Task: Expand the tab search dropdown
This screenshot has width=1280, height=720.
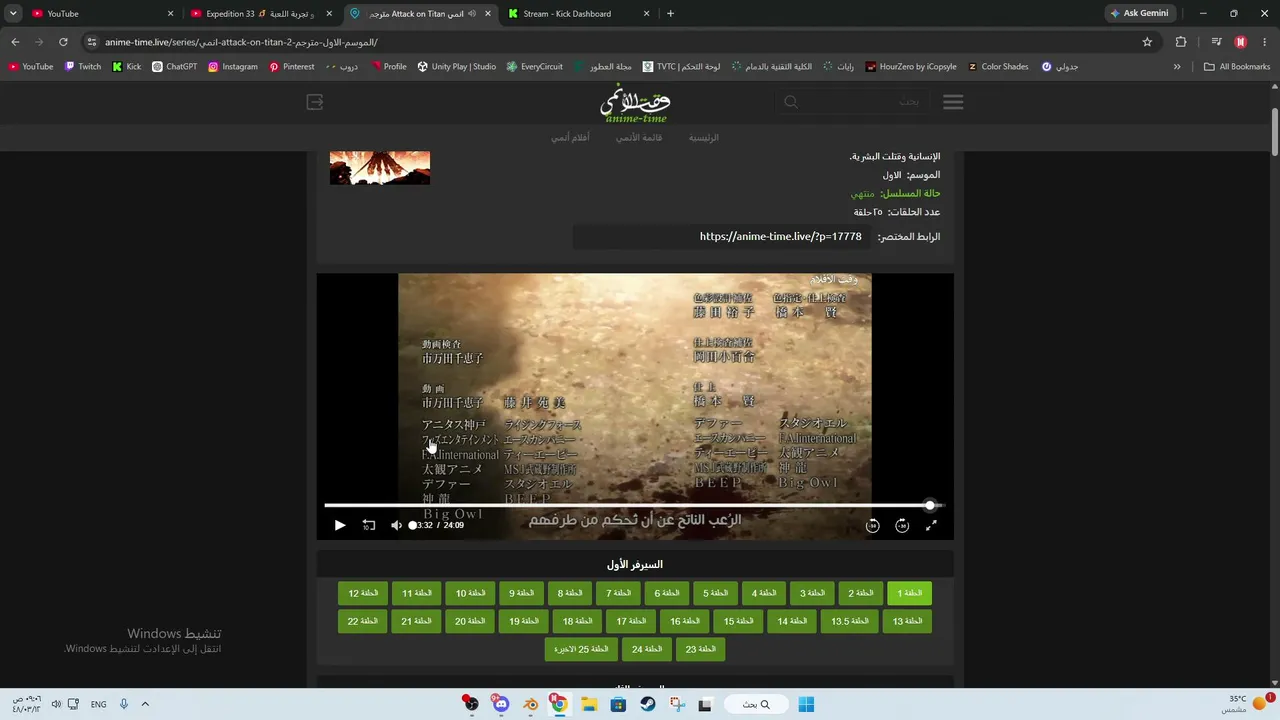Action: 13,14
